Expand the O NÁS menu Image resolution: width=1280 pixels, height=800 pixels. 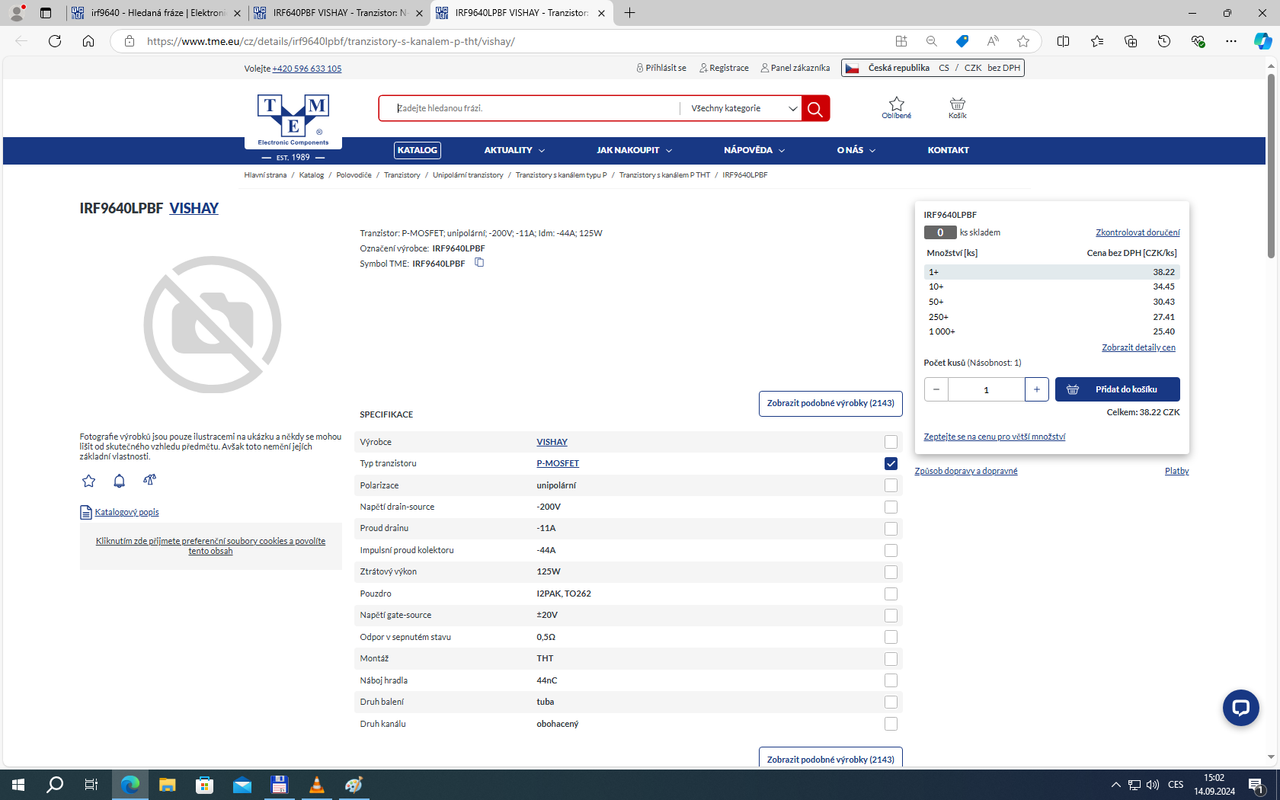[856, 150]
